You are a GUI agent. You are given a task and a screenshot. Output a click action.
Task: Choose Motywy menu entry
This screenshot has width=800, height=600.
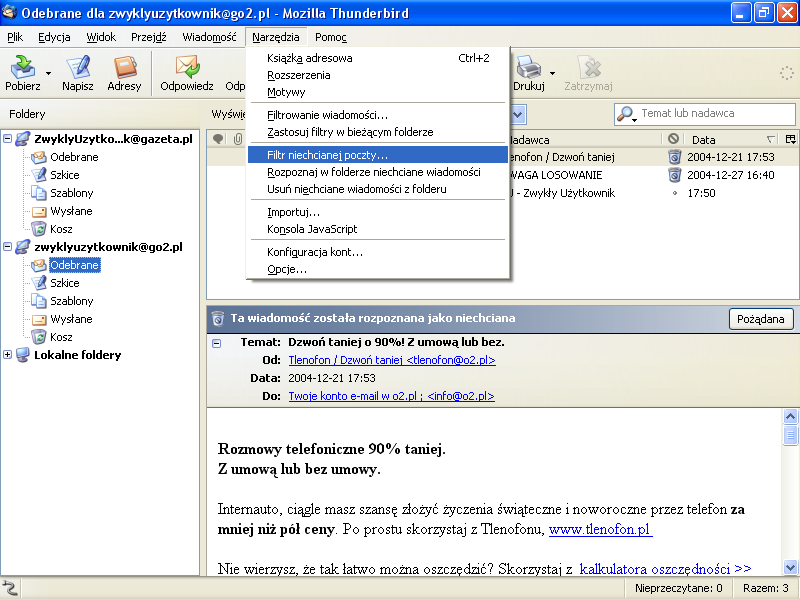378,92
